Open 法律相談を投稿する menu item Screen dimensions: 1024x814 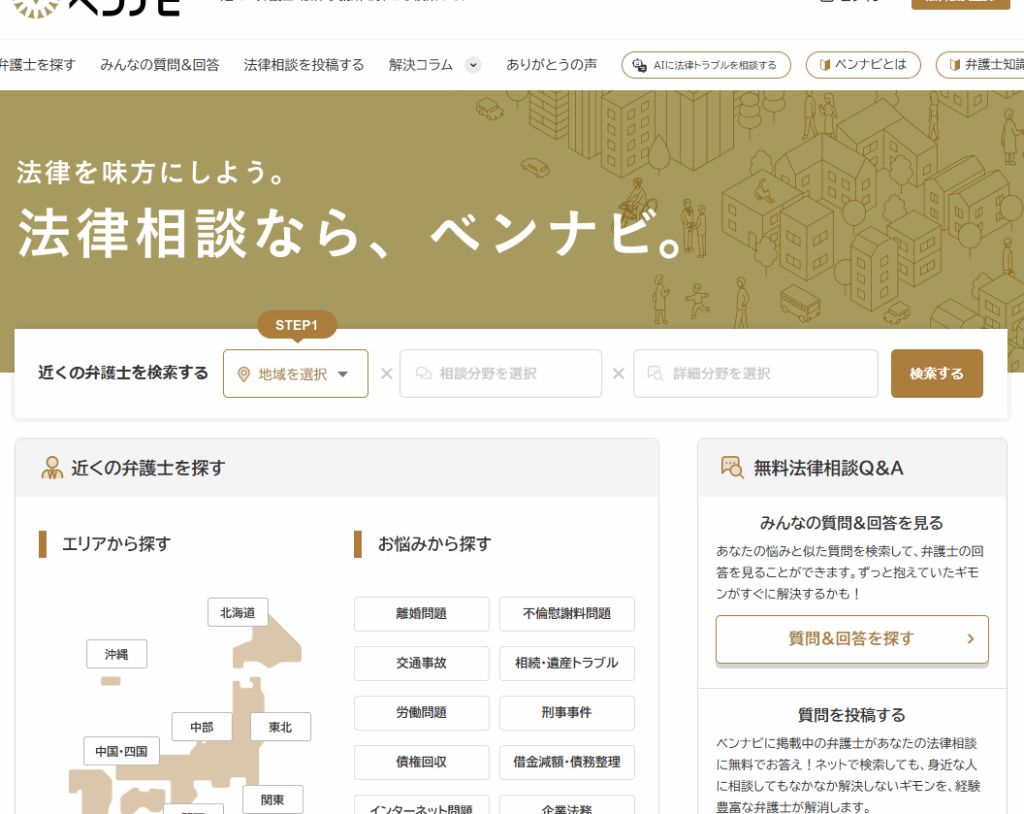click(304, 65)
